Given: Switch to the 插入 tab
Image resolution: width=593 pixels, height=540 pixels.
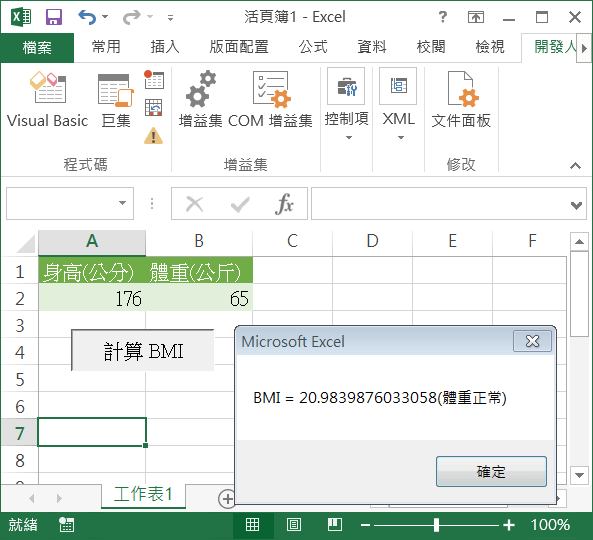Looking at the screenshot, I should coord(165,47).
